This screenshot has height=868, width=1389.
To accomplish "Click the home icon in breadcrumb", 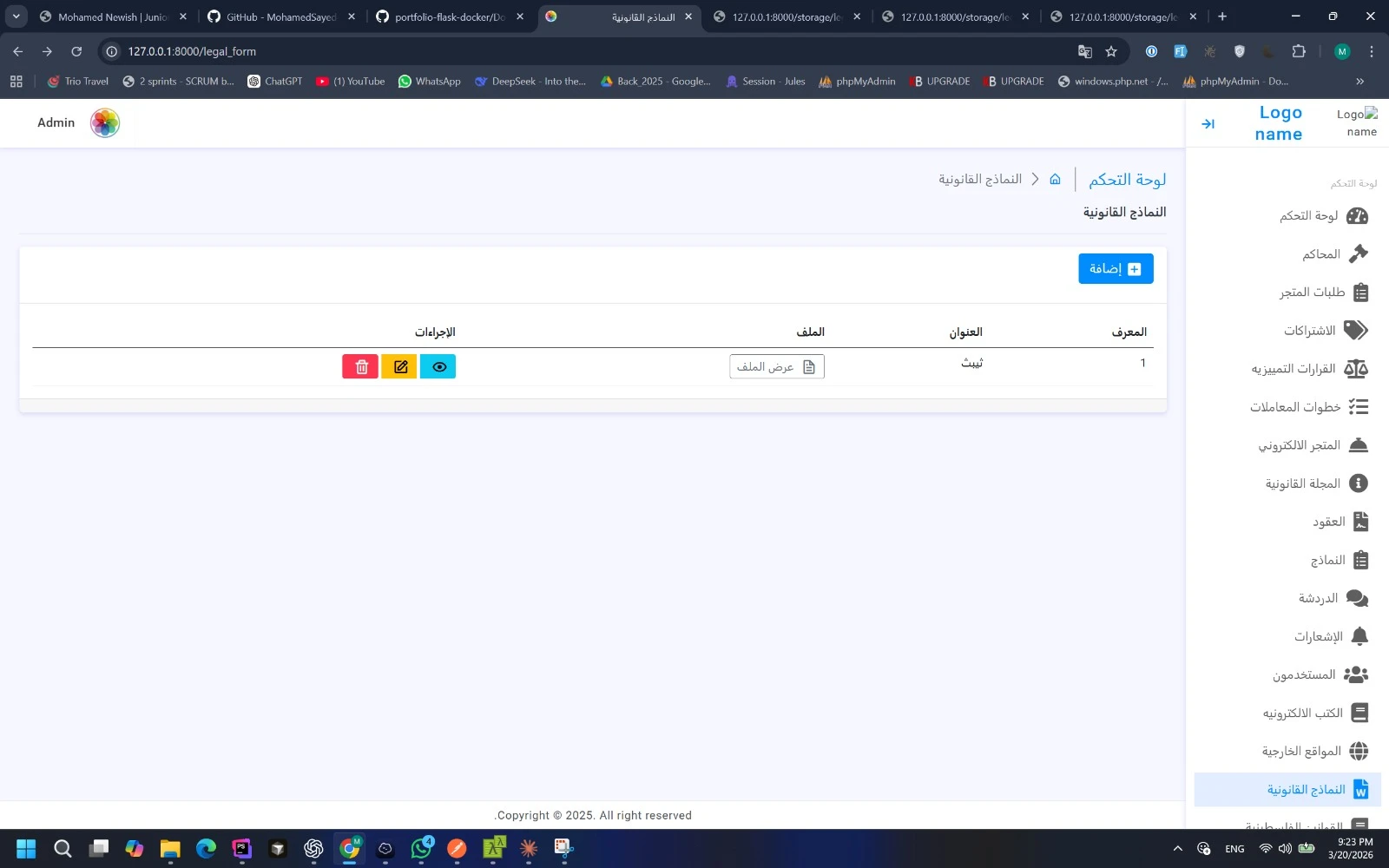I will pyautogui.click(x=1055, y=180).
